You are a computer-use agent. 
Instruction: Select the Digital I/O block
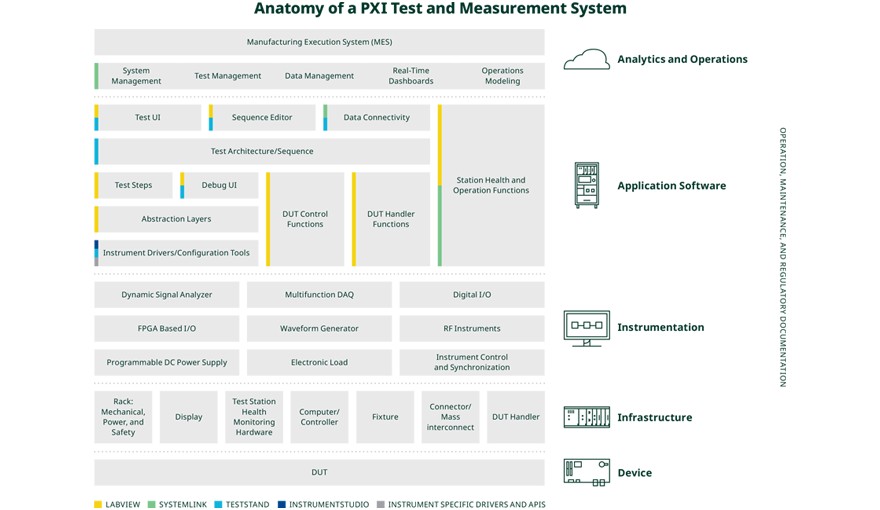[x=472, y=295]
